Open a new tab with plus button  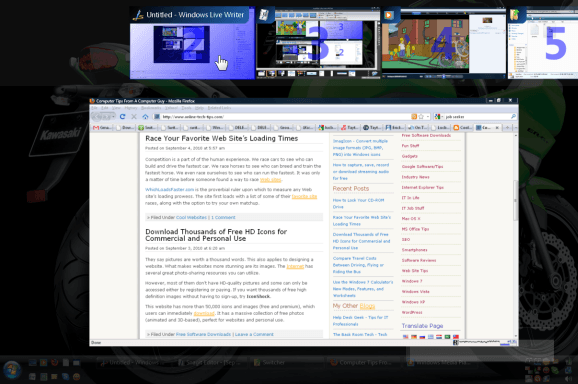507,128
